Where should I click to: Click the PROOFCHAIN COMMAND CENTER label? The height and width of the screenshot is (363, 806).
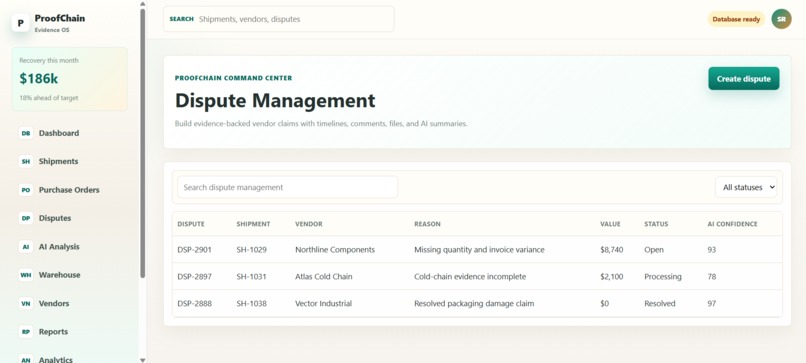click(233, 78)
